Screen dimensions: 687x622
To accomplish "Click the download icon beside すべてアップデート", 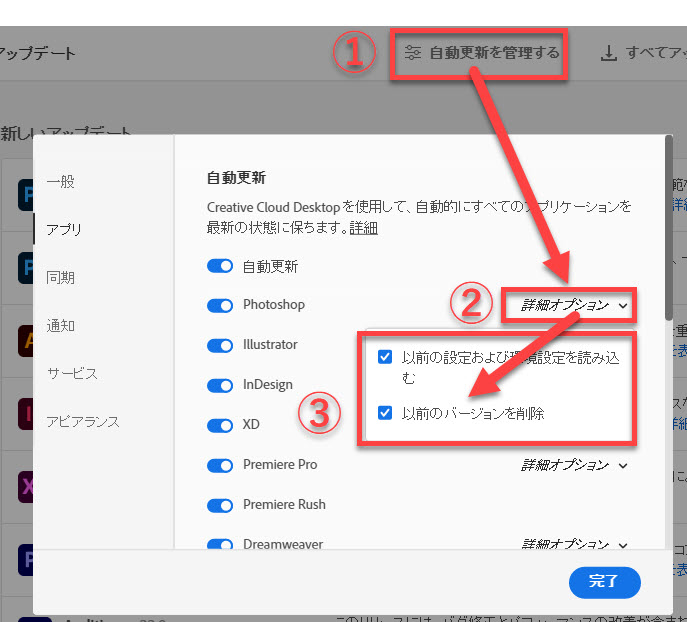I will tap(608, 53).
